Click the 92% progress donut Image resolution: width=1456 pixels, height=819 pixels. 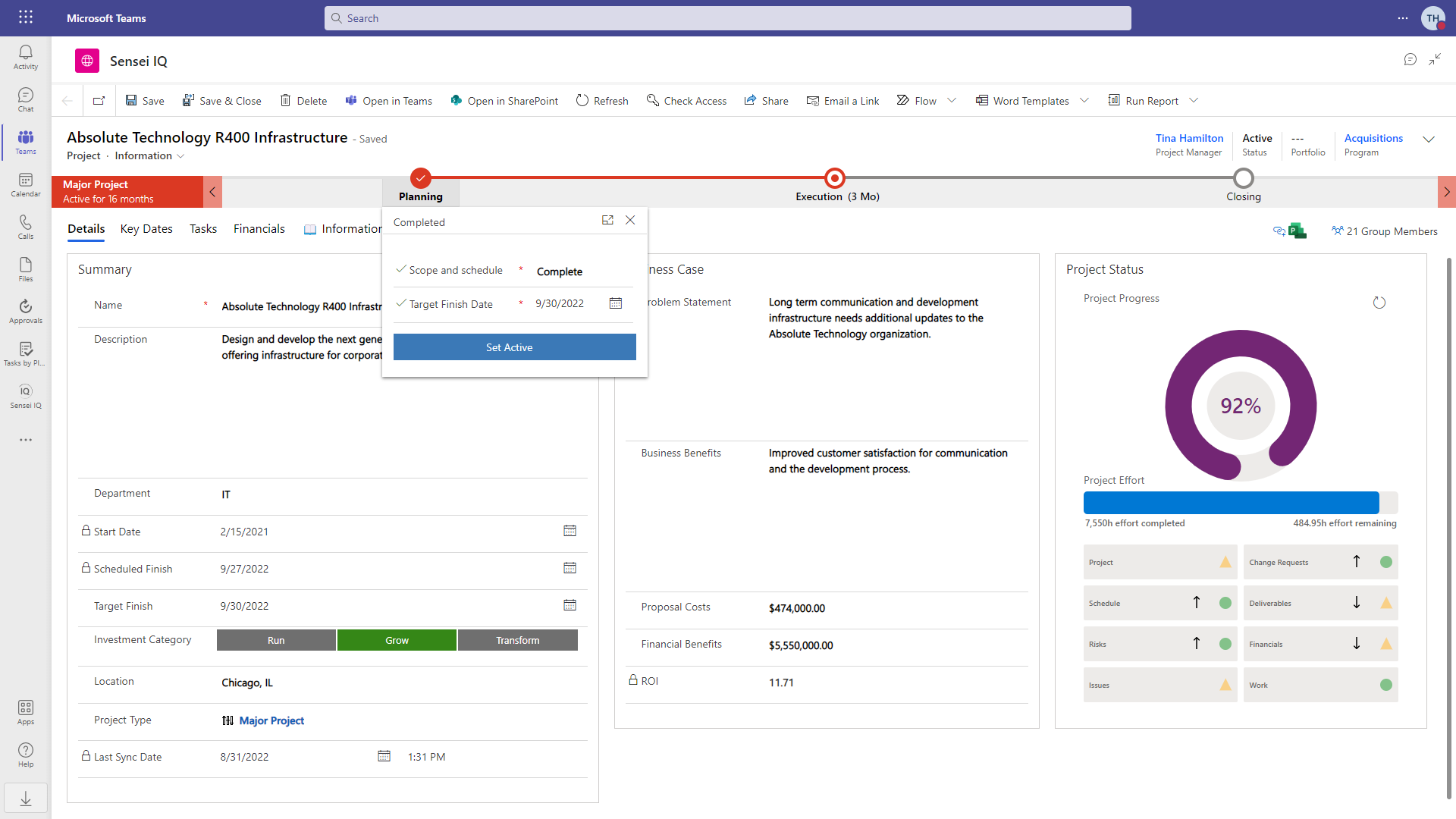[1241, 406]
